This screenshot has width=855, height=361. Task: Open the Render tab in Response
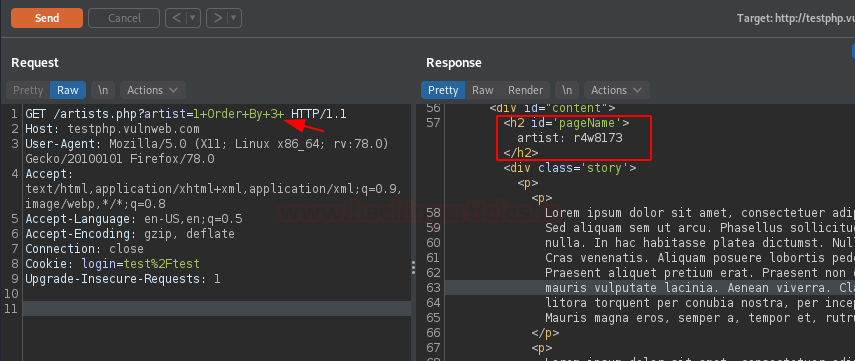(x=525, y=90)
